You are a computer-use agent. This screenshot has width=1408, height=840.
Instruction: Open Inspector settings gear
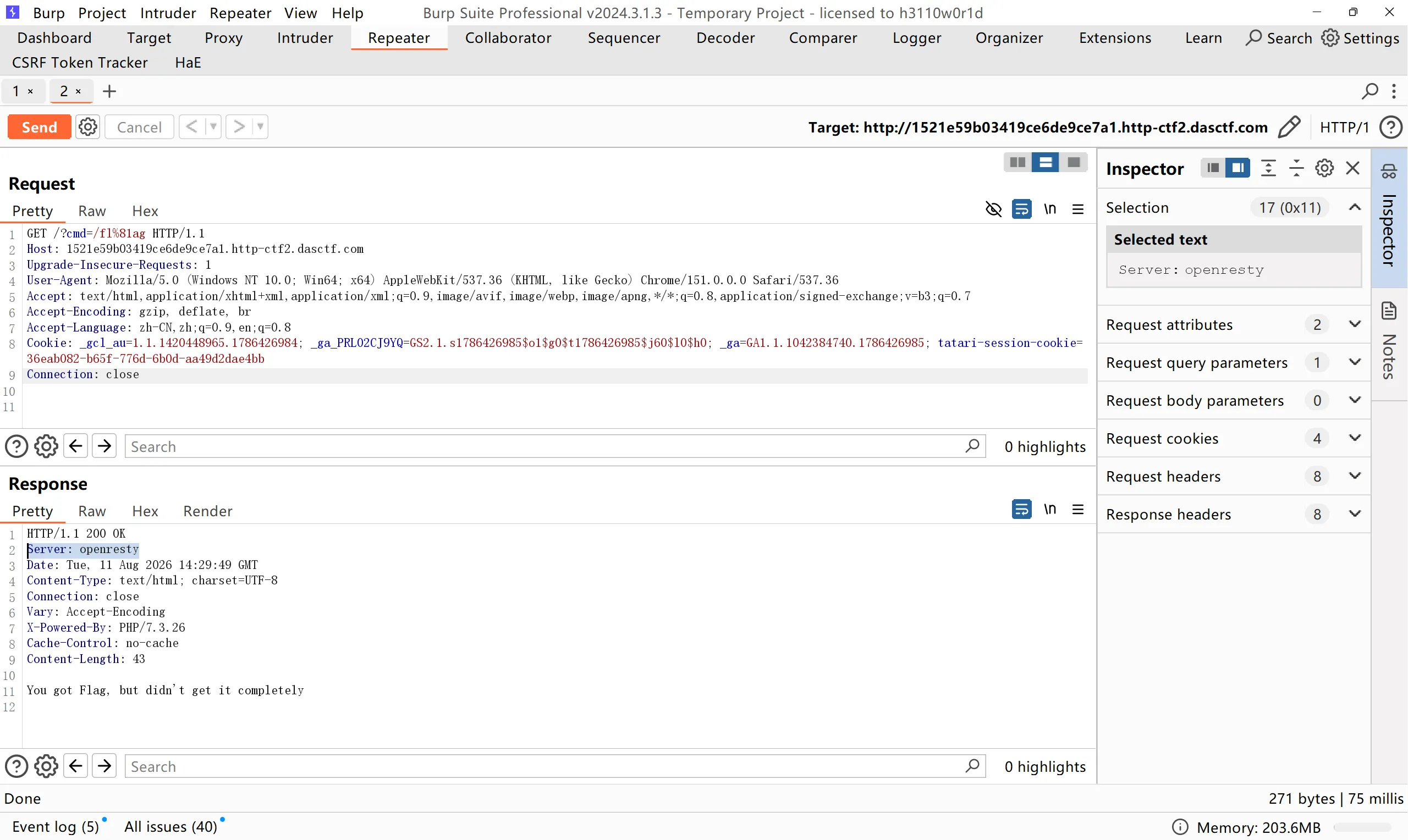[x=1325, y=168]
